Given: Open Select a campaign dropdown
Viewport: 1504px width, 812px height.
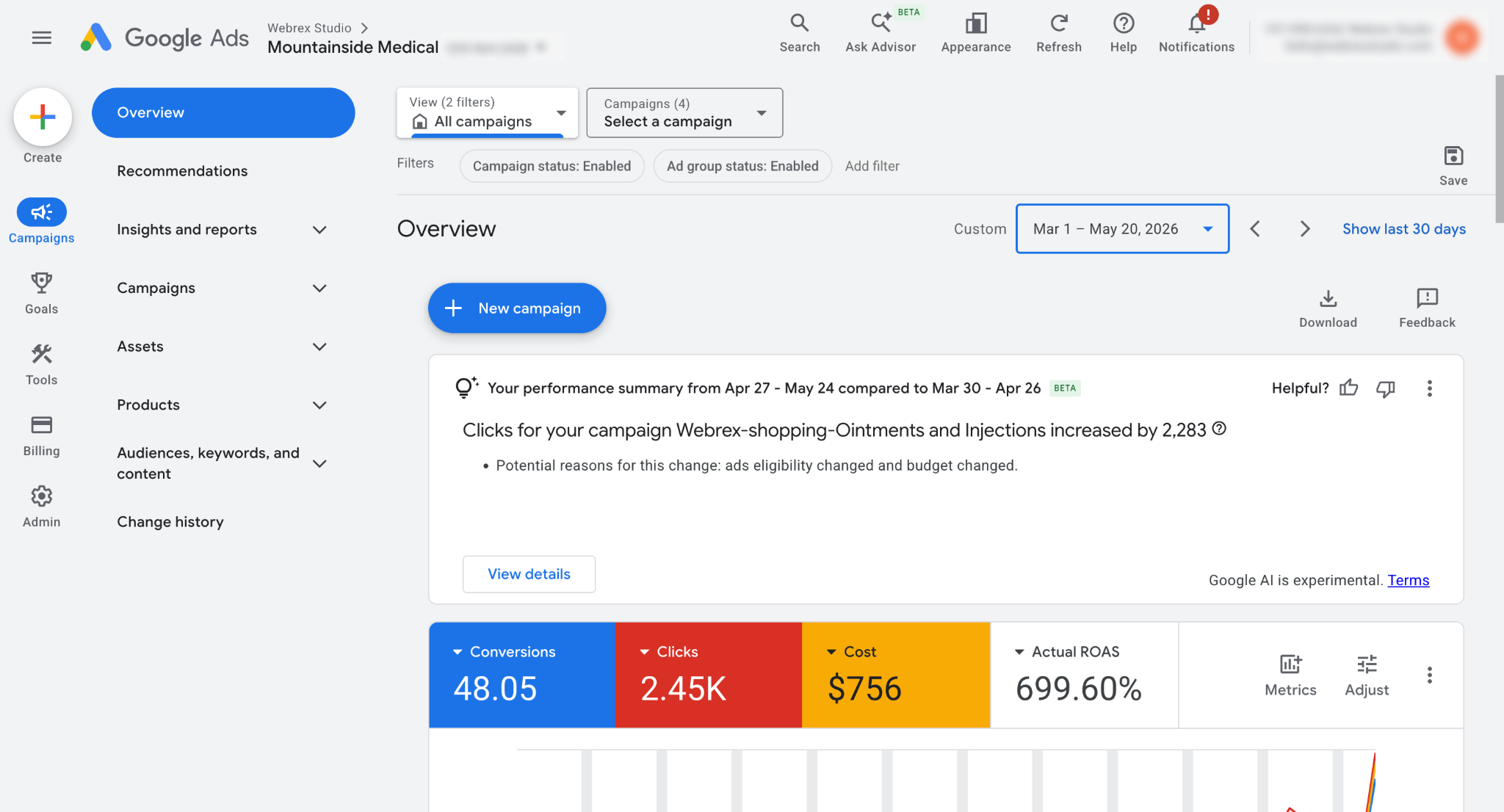Looking at the screenshot, I should pos(684,112).
